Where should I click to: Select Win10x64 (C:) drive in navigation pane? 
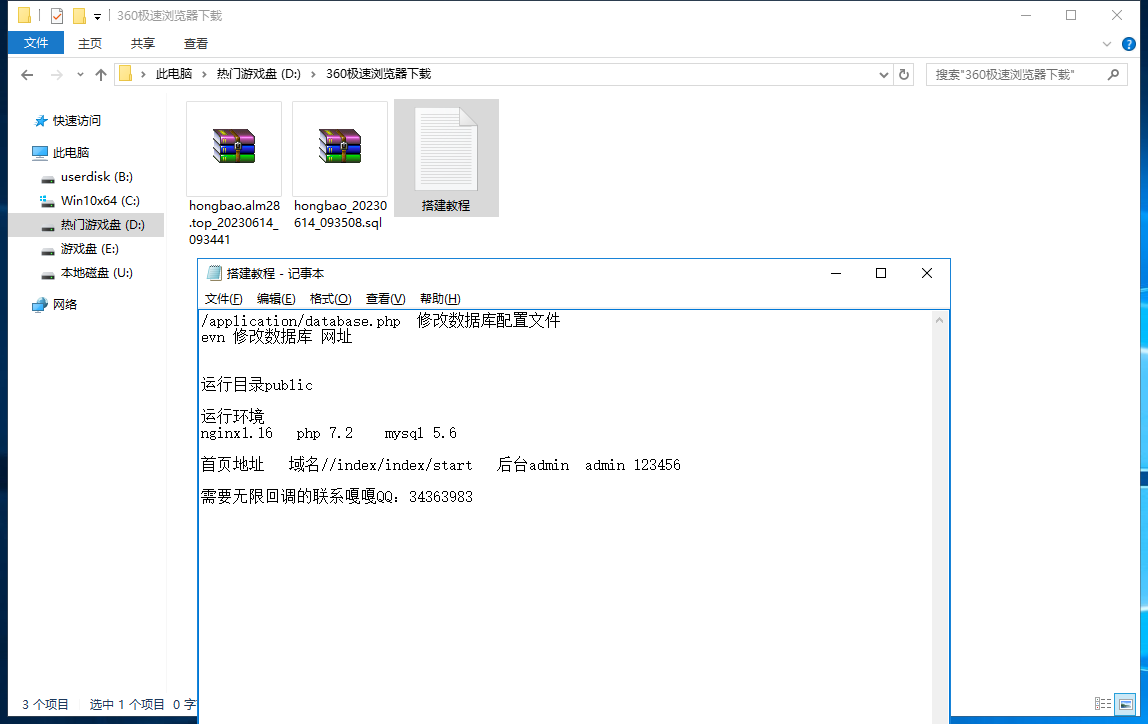(x=100, y=201)
